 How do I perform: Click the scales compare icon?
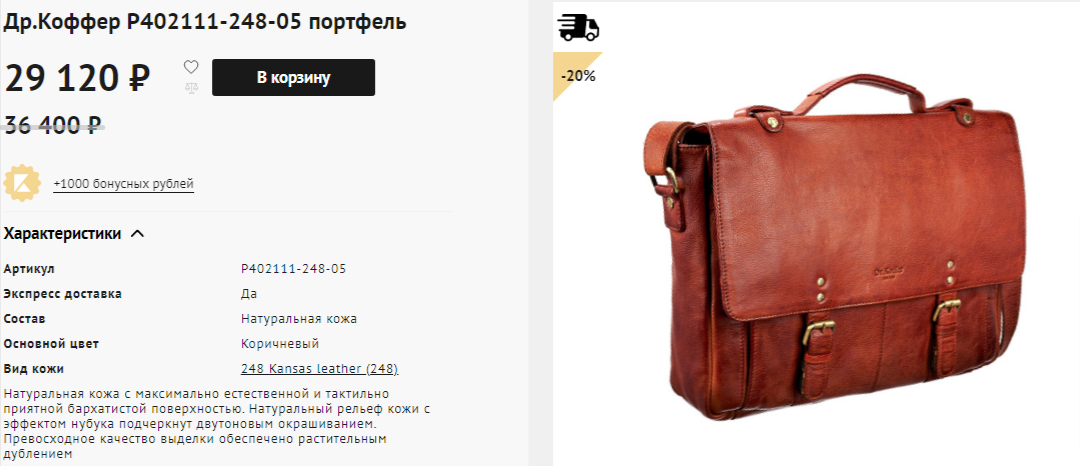point(191,88)
